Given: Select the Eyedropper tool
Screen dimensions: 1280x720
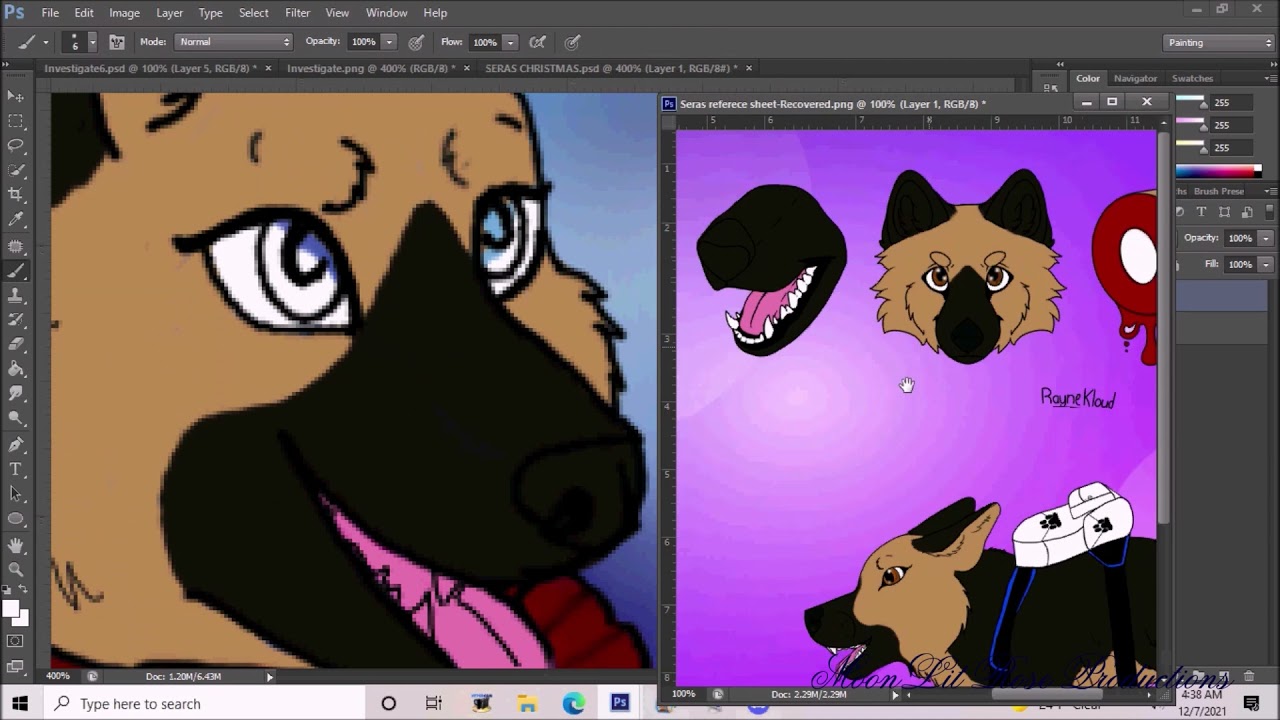Looking at the screenshot, I should pos(16,221).
